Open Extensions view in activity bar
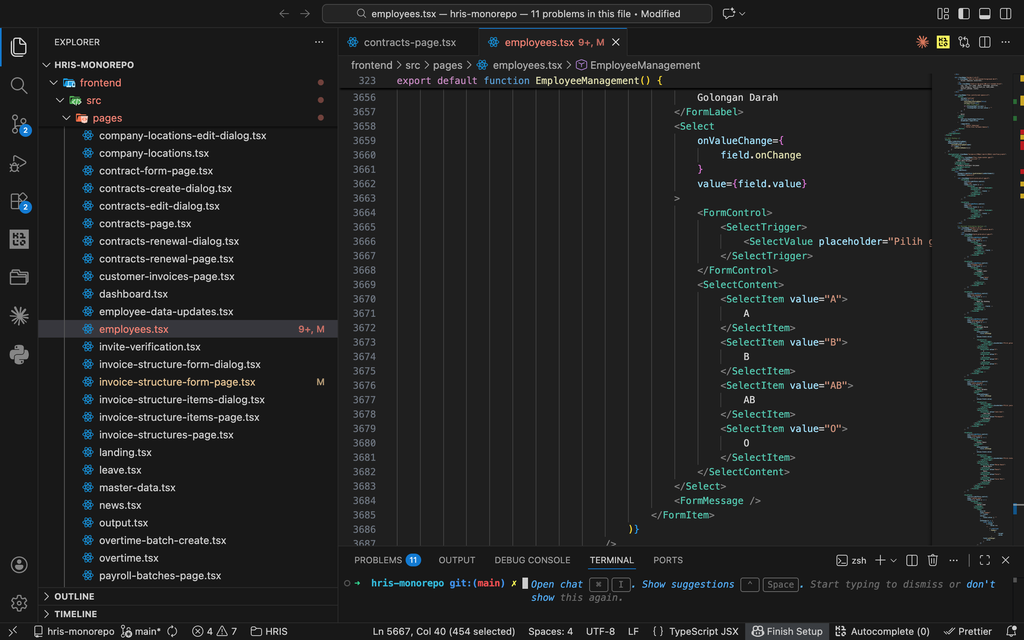Viewport: 1024px width, 640px height. (19, 201)
